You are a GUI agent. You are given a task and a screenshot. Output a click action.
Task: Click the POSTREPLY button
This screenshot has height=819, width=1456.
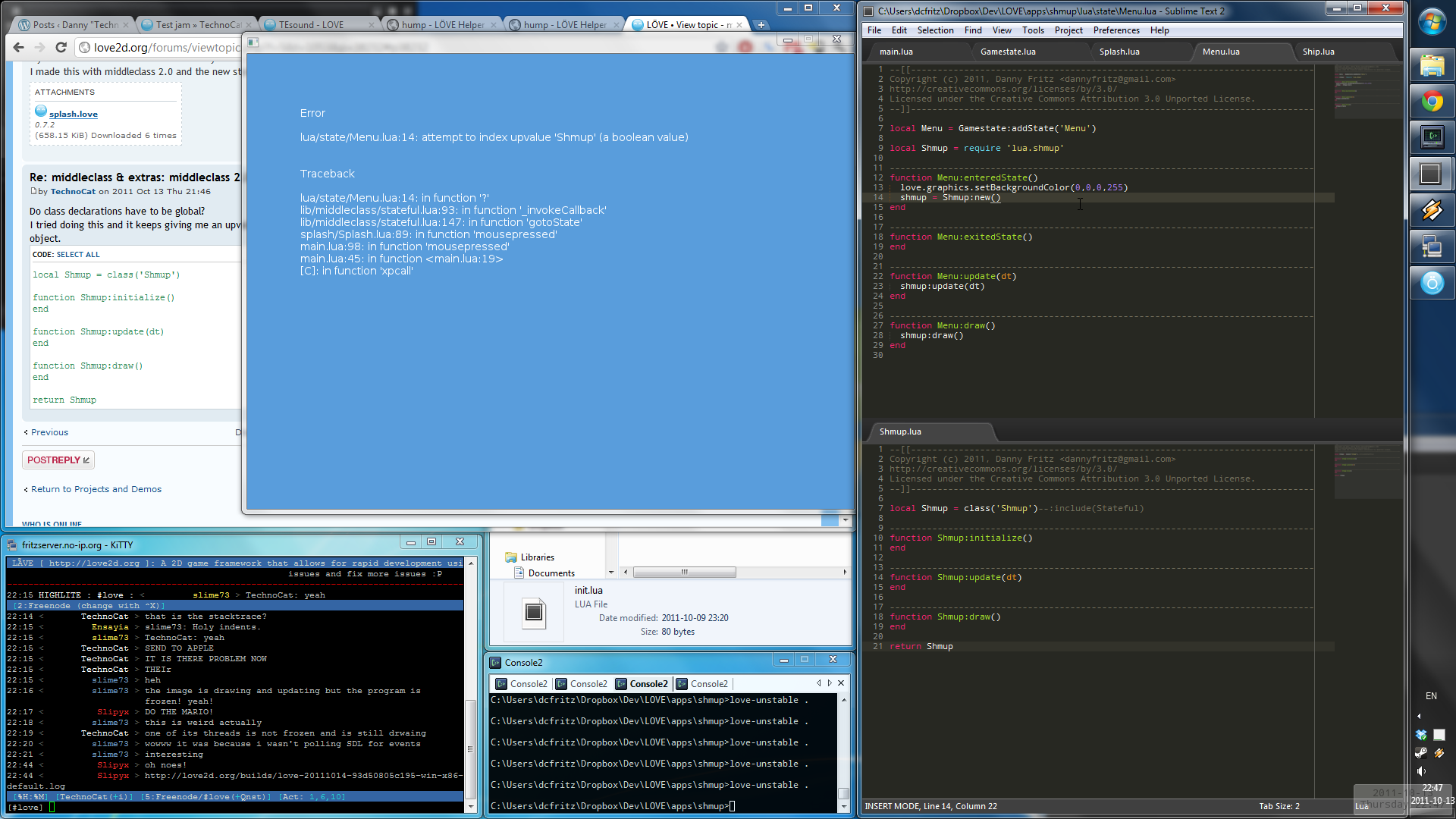(x=58, y=460)
